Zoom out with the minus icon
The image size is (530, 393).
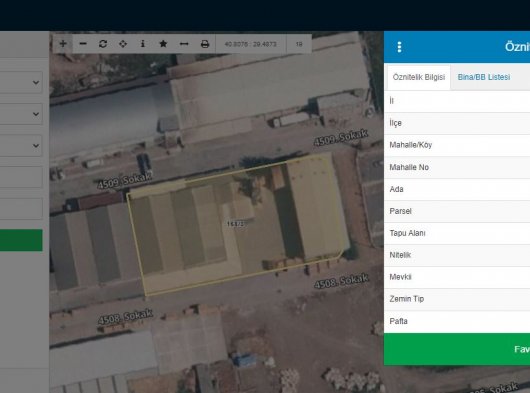point(83,44)
